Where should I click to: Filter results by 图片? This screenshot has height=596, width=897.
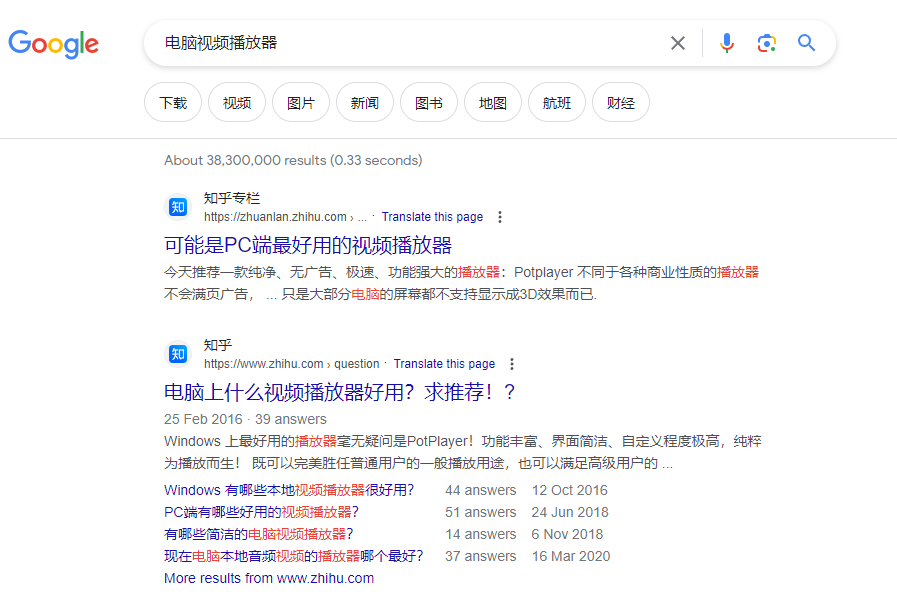pyautogui.click(x=301, y=102)
